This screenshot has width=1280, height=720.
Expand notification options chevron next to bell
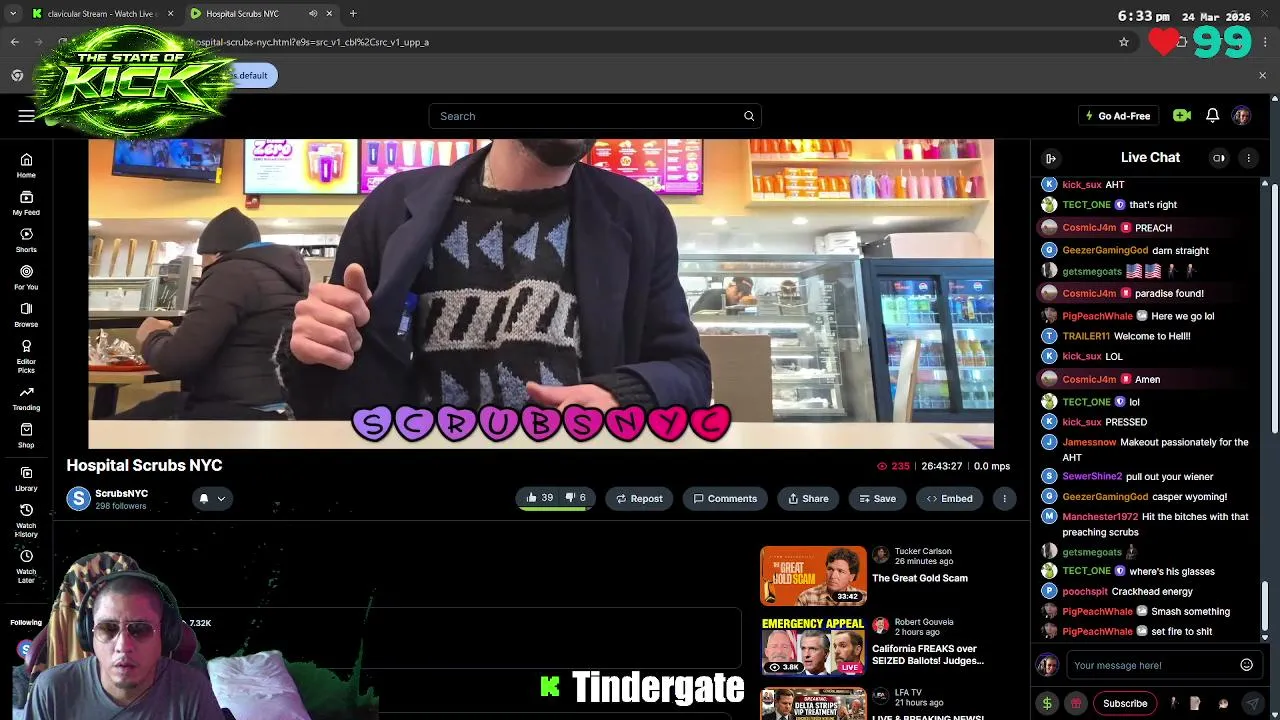(x=221, y=498)
